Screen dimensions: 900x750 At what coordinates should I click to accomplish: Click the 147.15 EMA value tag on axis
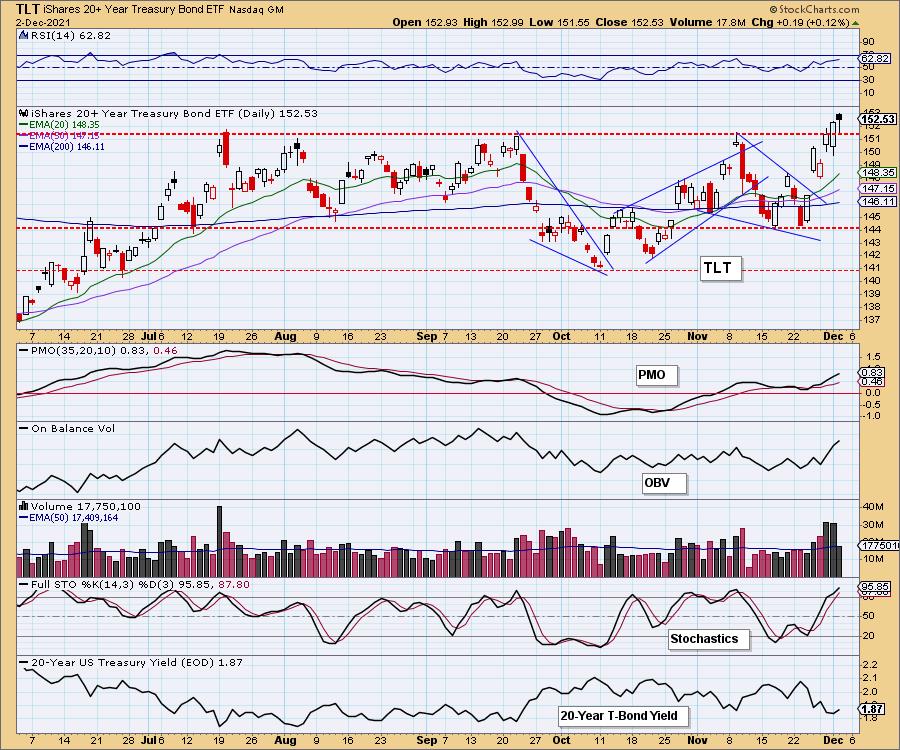pos(877,188)
